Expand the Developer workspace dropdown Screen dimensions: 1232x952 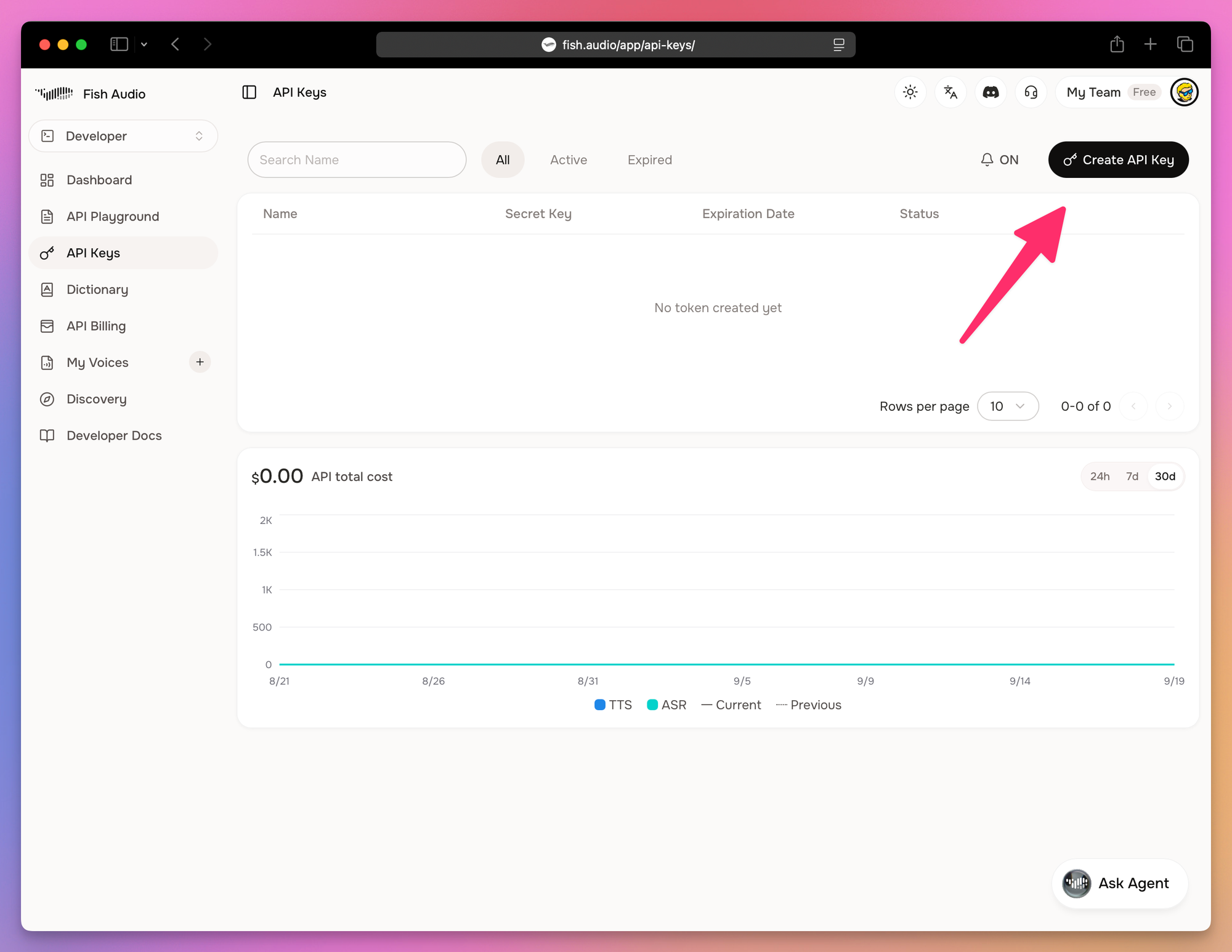pyautogui.click(x=123, y=136)
